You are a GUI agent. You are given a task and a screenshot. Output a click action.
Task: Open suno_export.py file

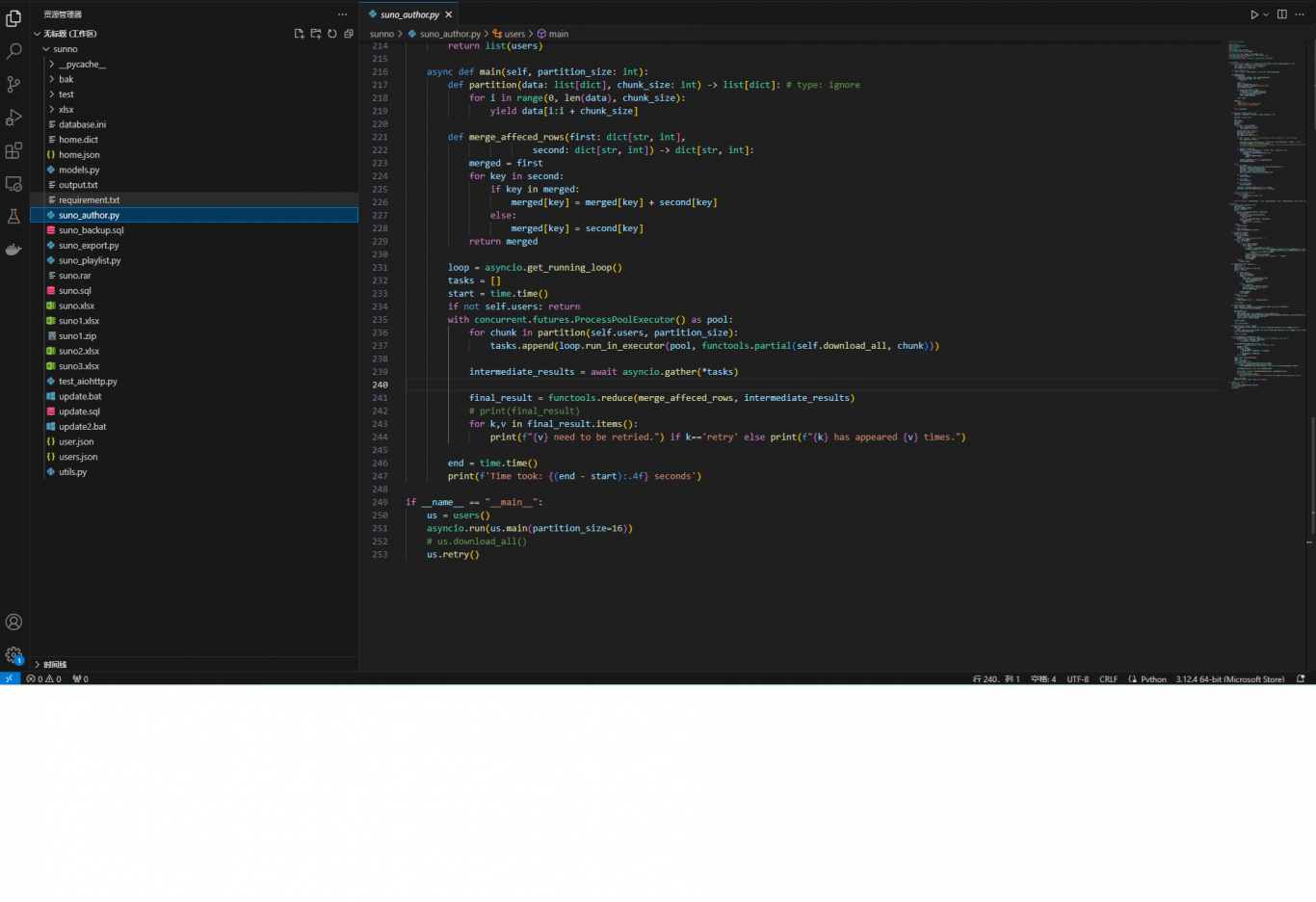pyautogui.click(x=194, y=245)
